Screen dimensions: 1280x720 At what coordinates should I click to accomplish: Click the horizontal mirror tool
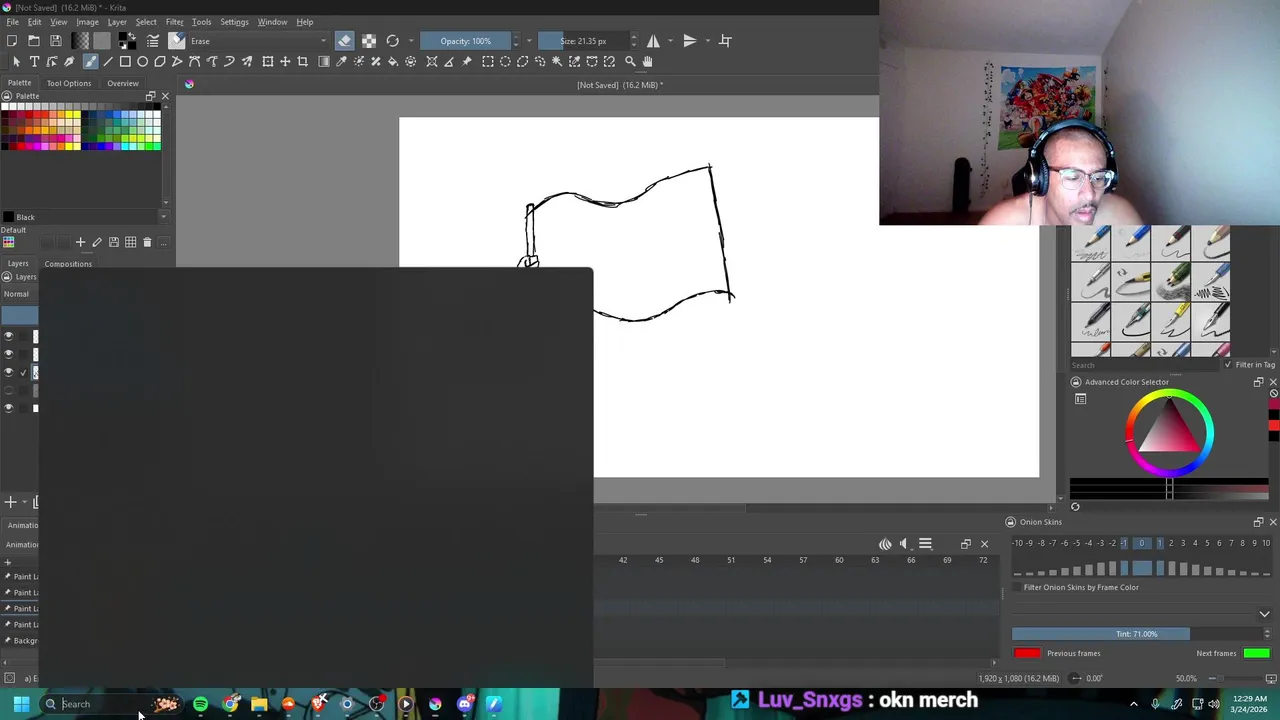653,41
